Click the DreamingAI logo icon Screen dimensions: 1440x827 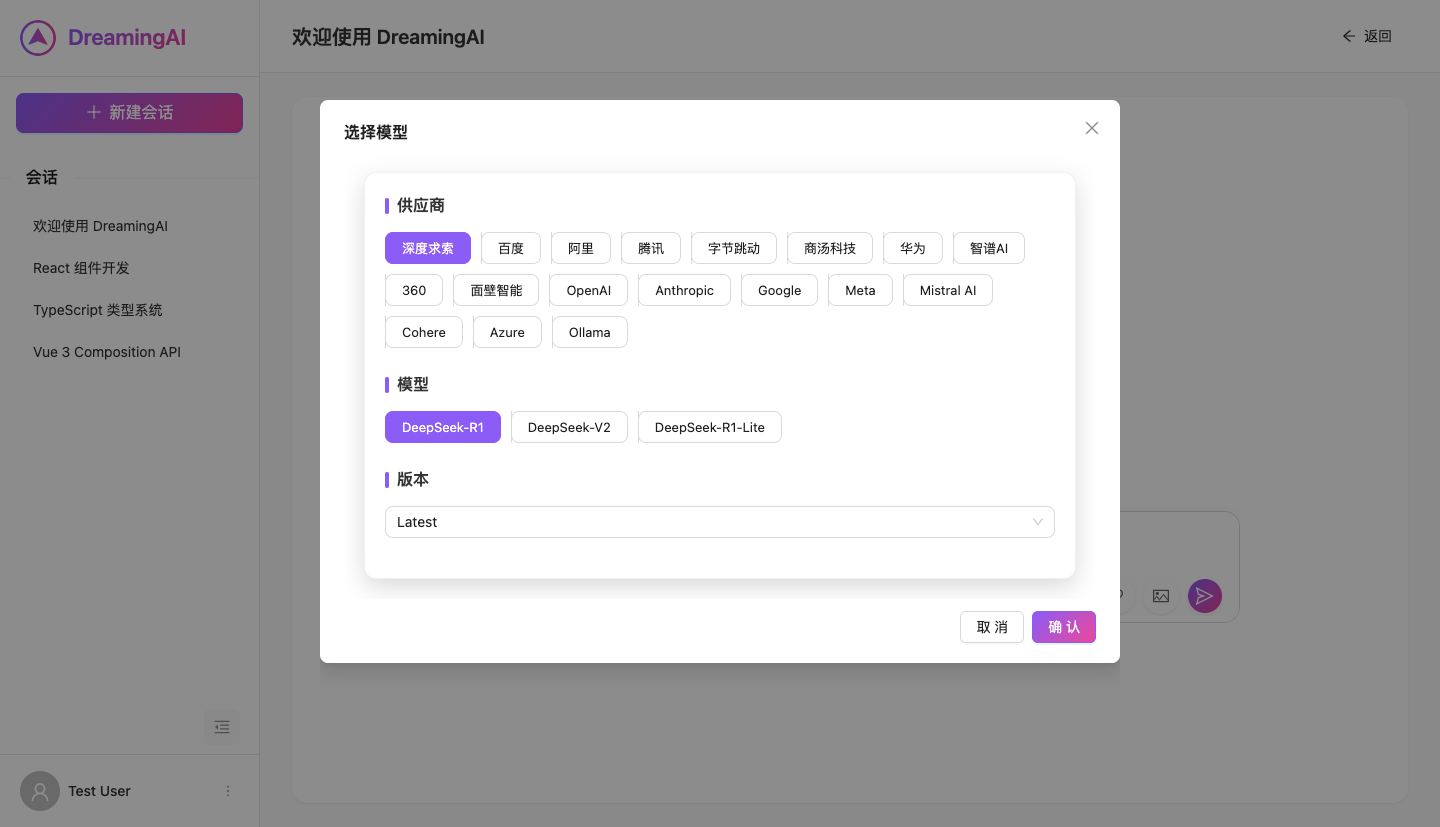tap(38, 38)
